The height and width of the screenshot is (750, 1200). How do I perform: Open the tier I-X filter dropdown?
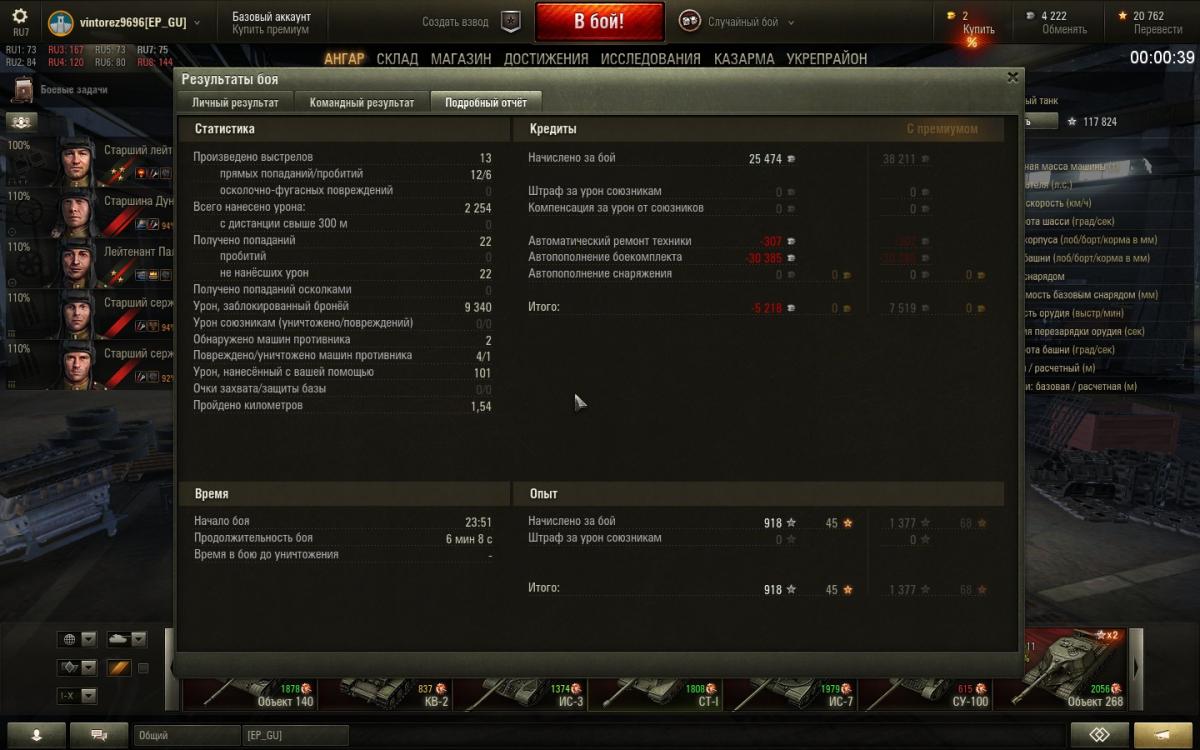point(77,695)
